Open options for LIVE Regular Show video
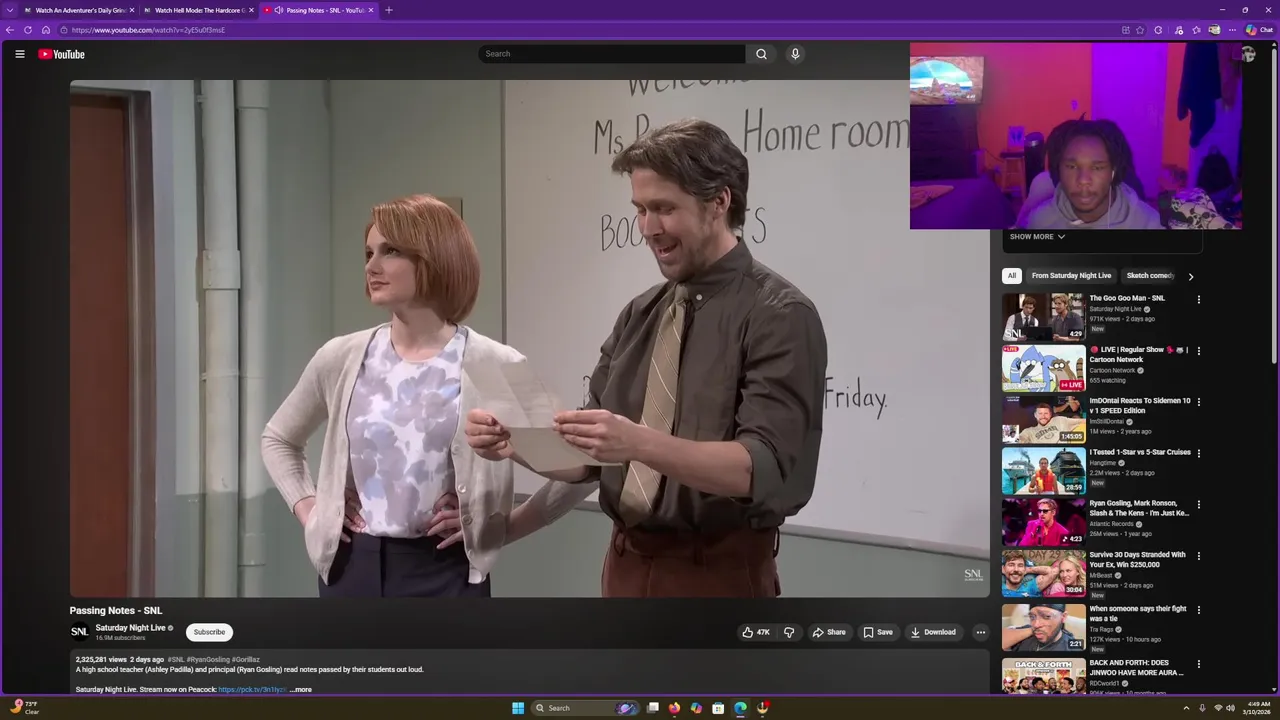Image resolution: width=1280 pixels, height=720 pixels. (1198, 351)
